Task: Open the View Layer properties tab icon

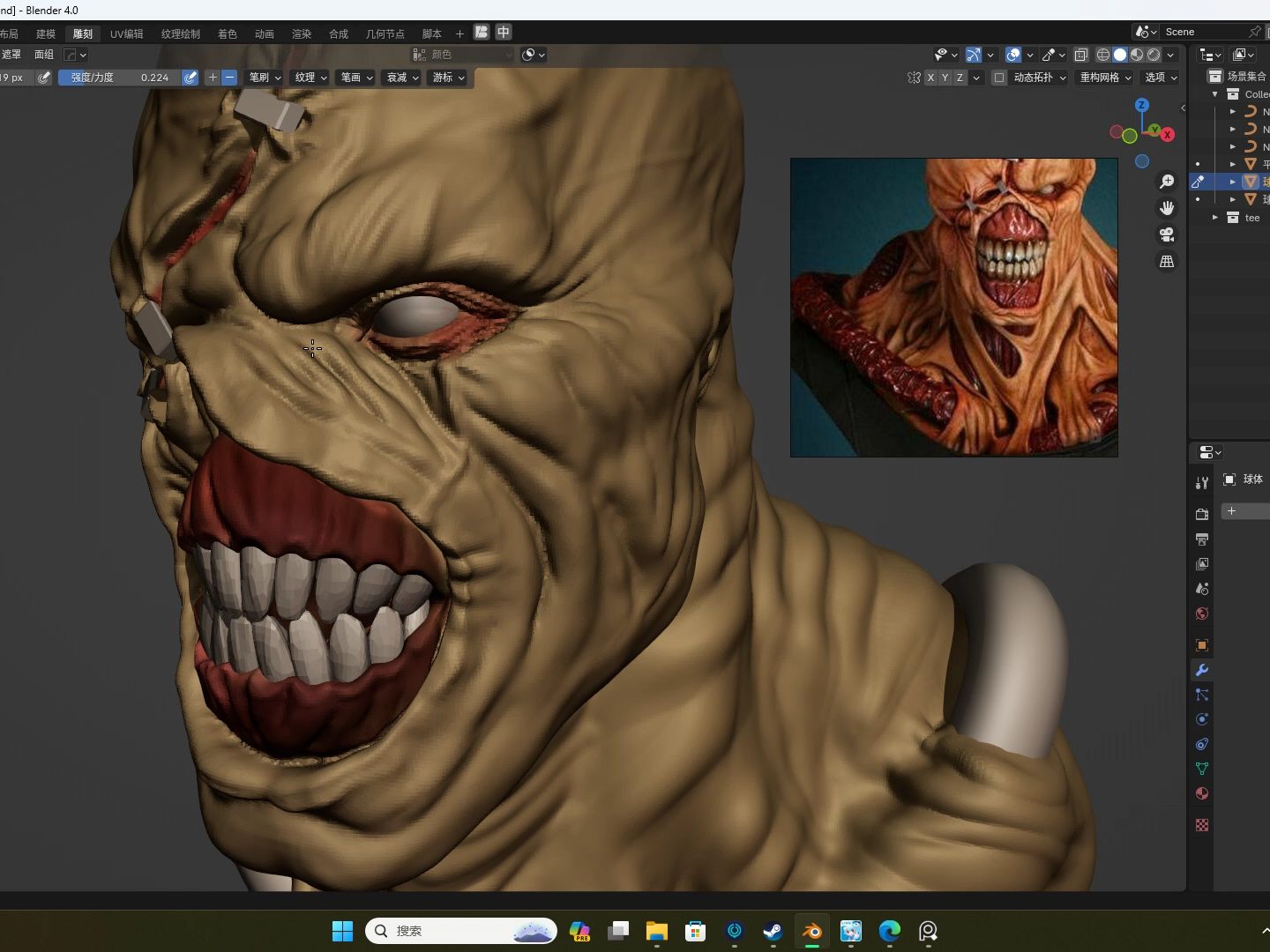Action: (1202, 563)
